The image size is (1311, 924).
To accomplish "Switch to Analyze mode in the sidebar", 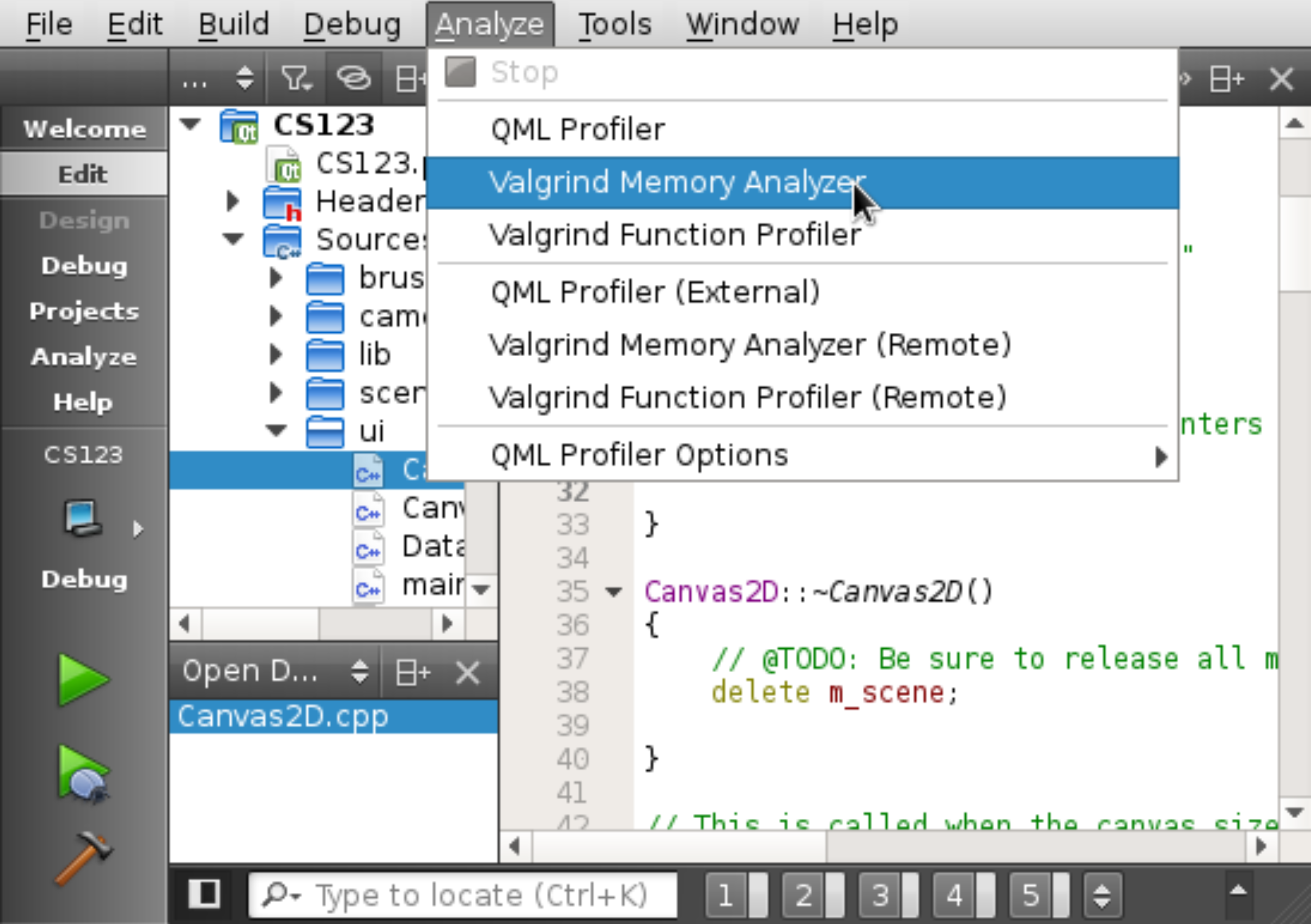I will pyautogui.click(x=84, y=357).
